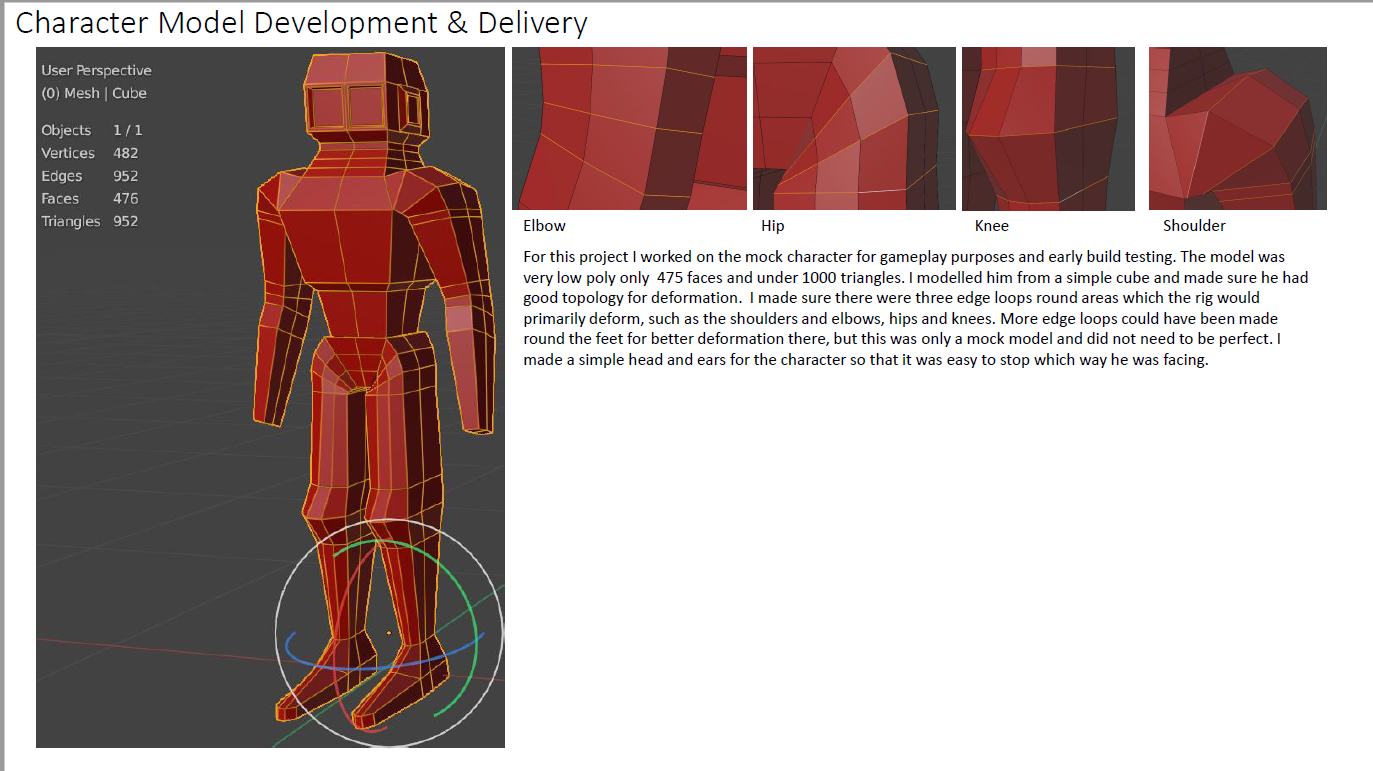The width and height of the screenshot is (1373, 771).
Task: Click the Shoulder topology thumbnail
Action: point(1238,128)
